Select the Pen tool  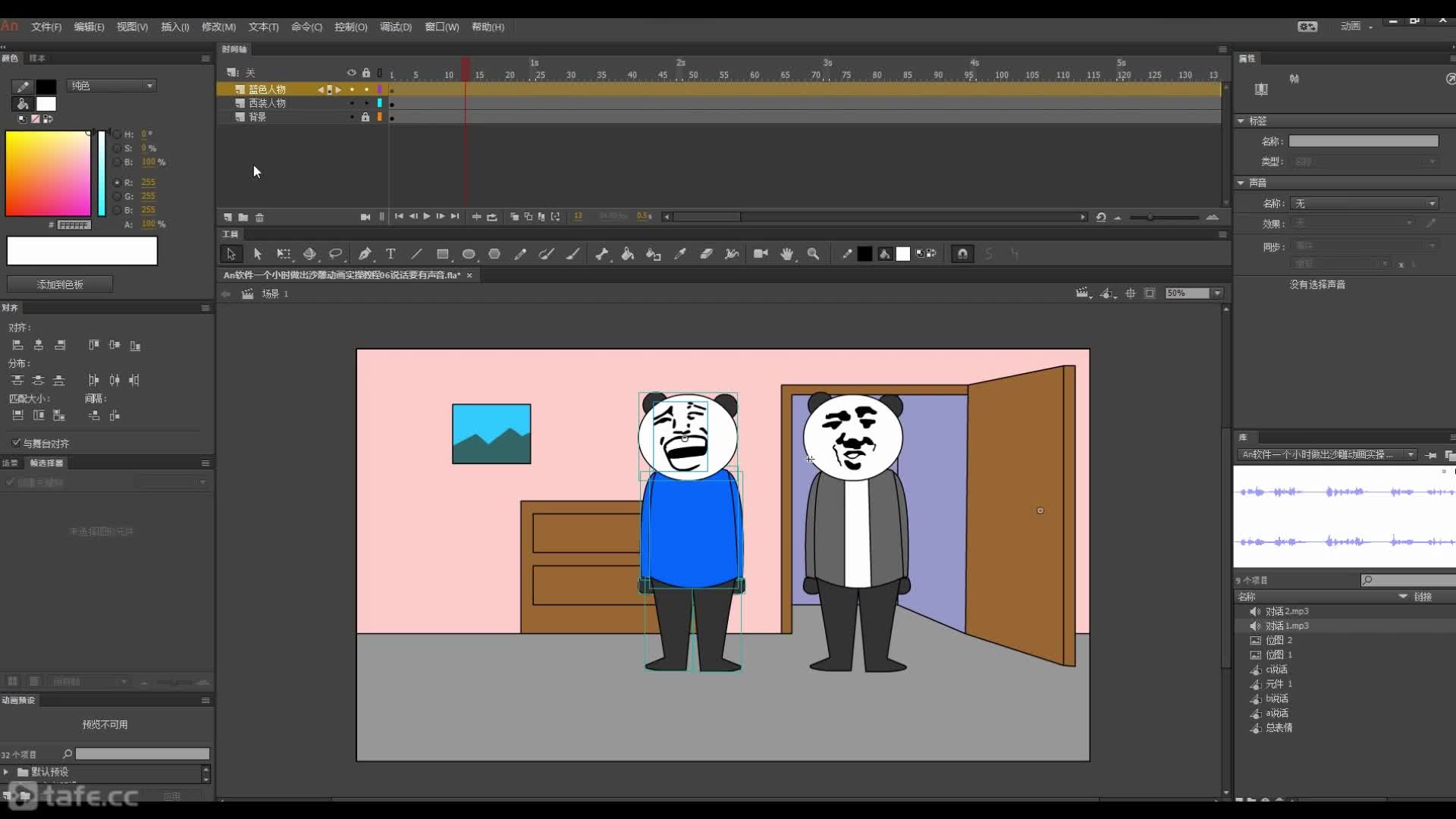[365, 254]
